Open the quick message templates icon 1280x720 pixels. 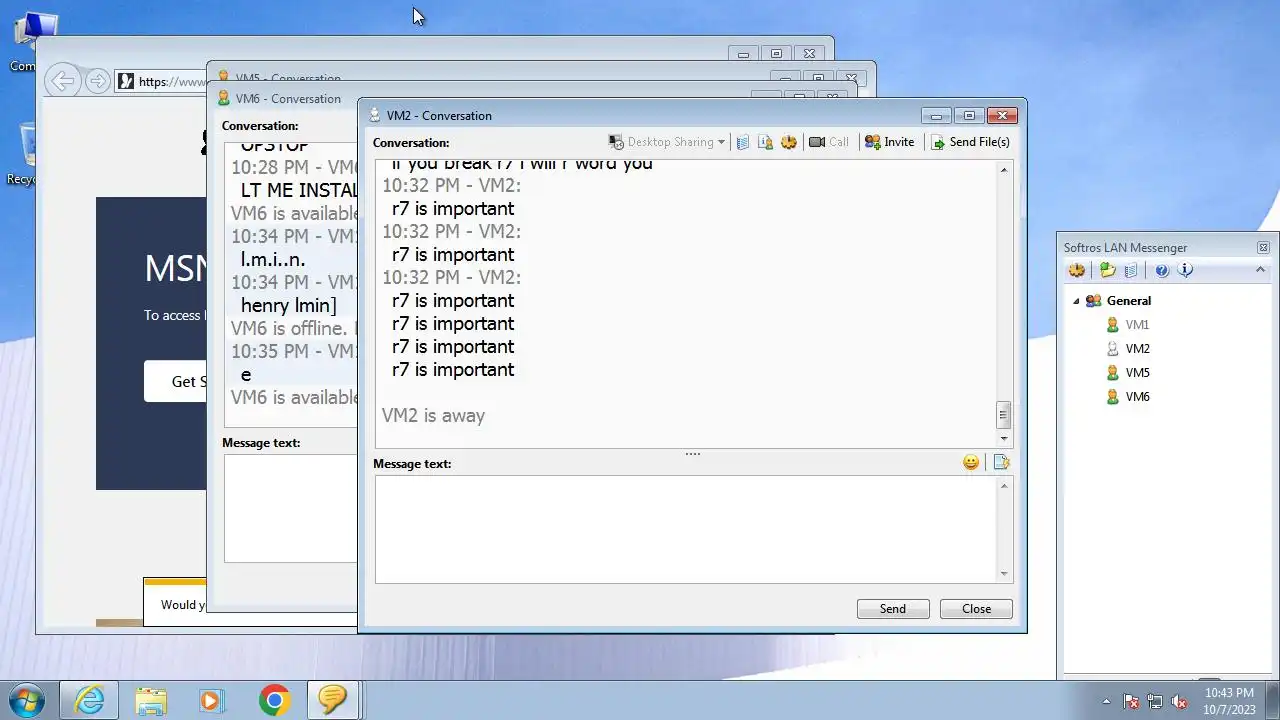pyautogui.click(x=1001, y=462)
